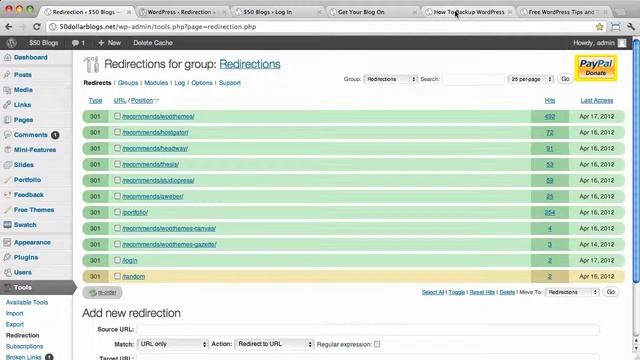Click the Search input field
The width and height of the screenshot is (640, 360).
coord(473,79)
